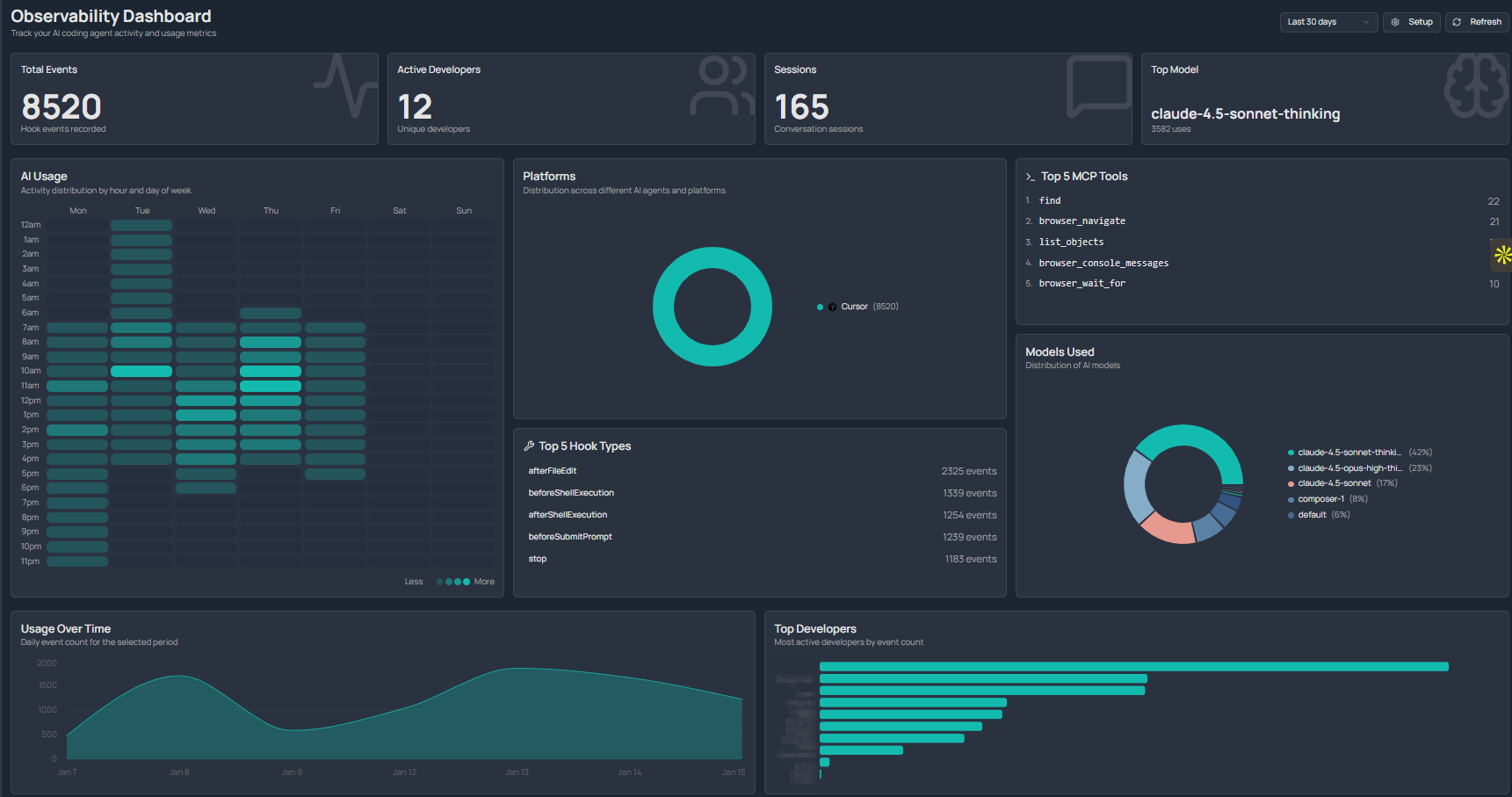Click the refresh arrows icon in Refresh button
This screenshot has width=1512, height=797.
[x=1458, y=22]
